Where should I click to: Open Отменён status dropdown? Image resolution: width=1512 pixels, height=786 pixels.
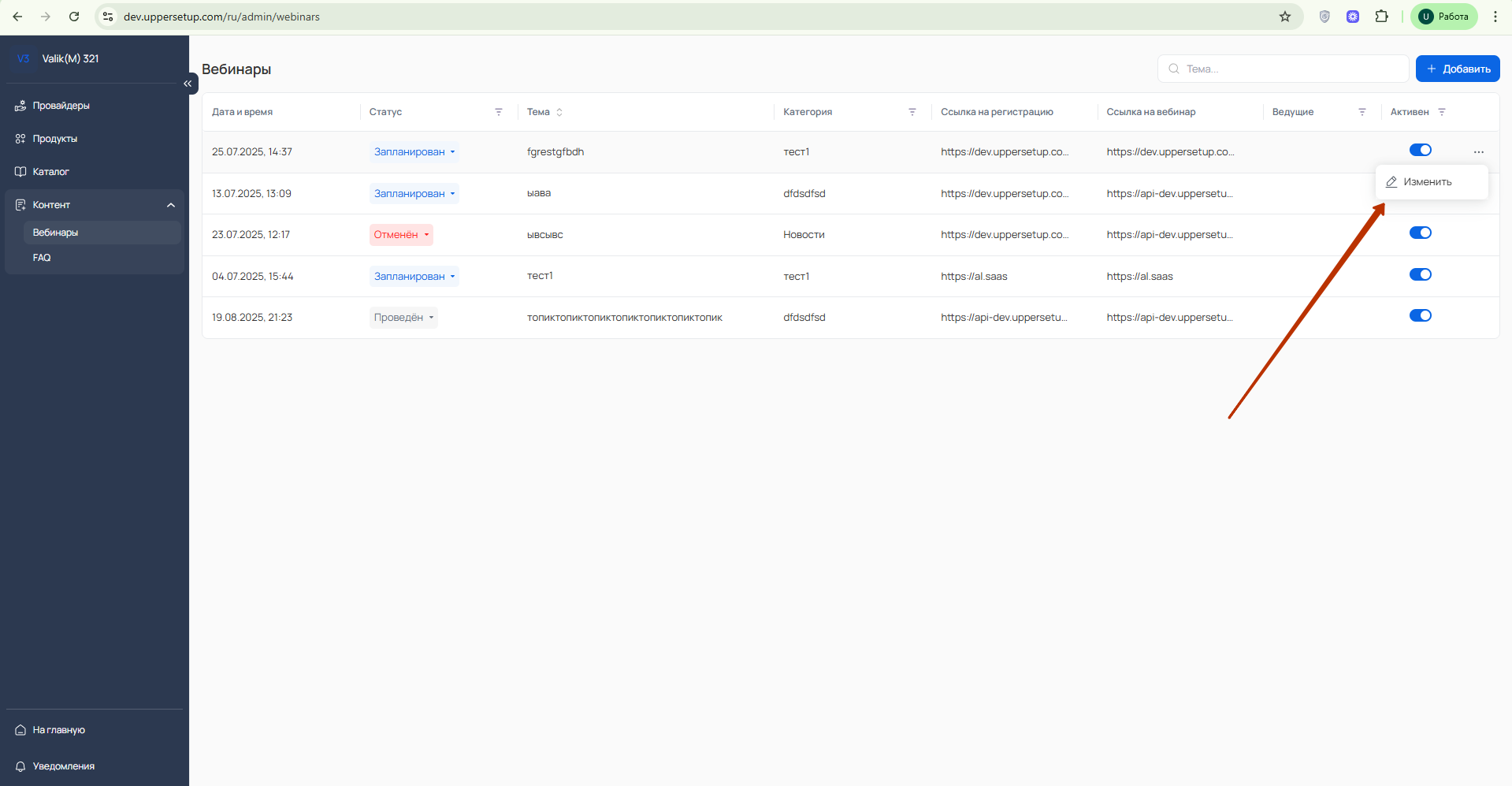point(401,235)
